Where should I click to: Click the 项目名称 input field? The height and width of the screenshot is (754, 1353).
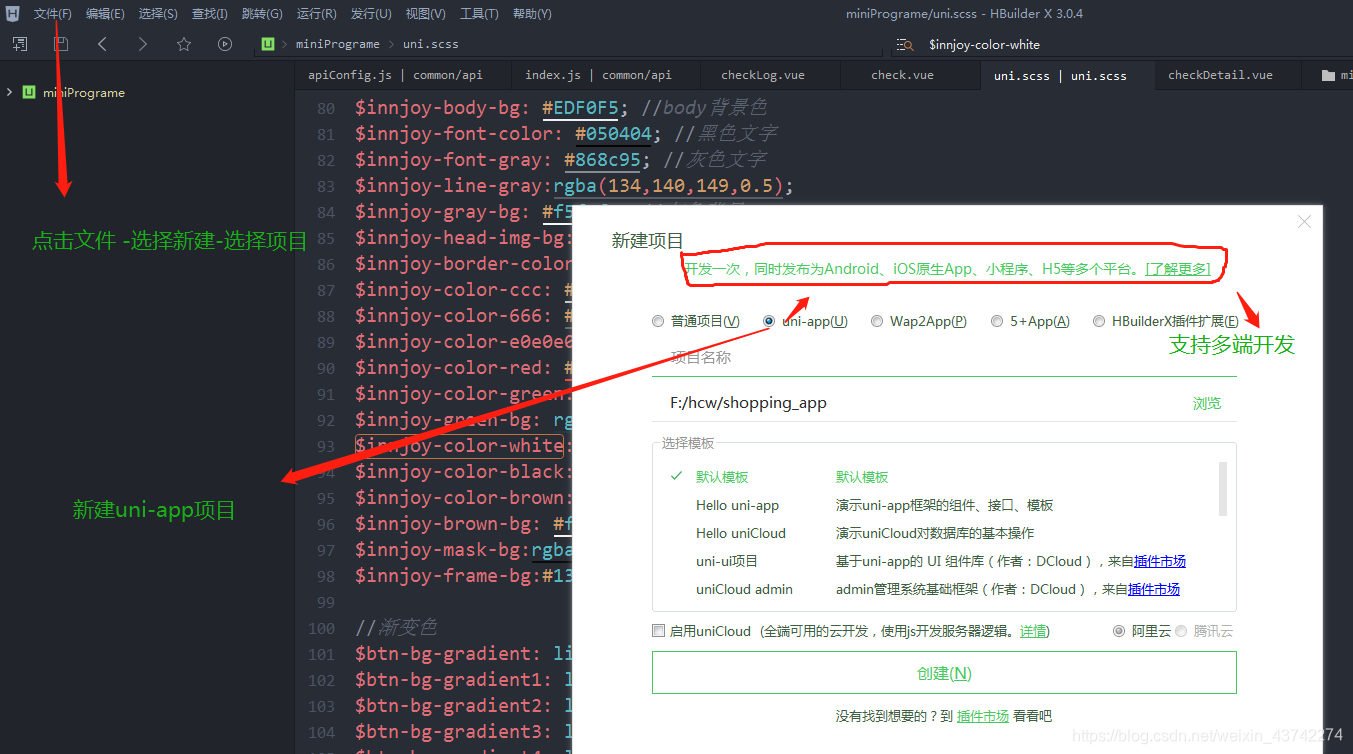coord(944,358)
